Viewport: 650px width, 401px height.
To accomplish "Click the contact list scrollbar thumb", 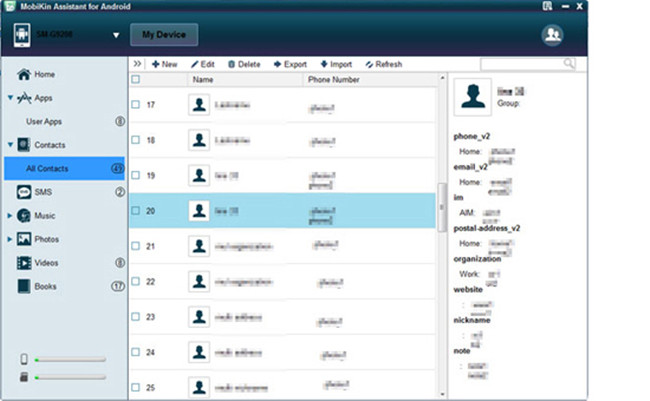I will click(442, 207).
